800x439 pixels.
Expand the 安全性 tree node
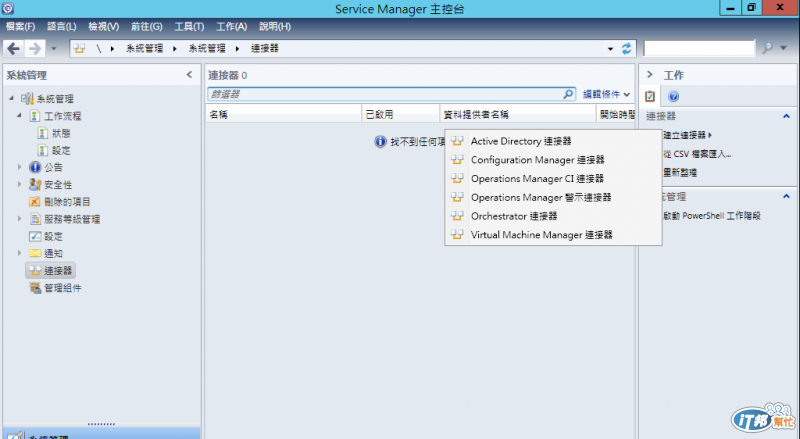click(19, 184)
